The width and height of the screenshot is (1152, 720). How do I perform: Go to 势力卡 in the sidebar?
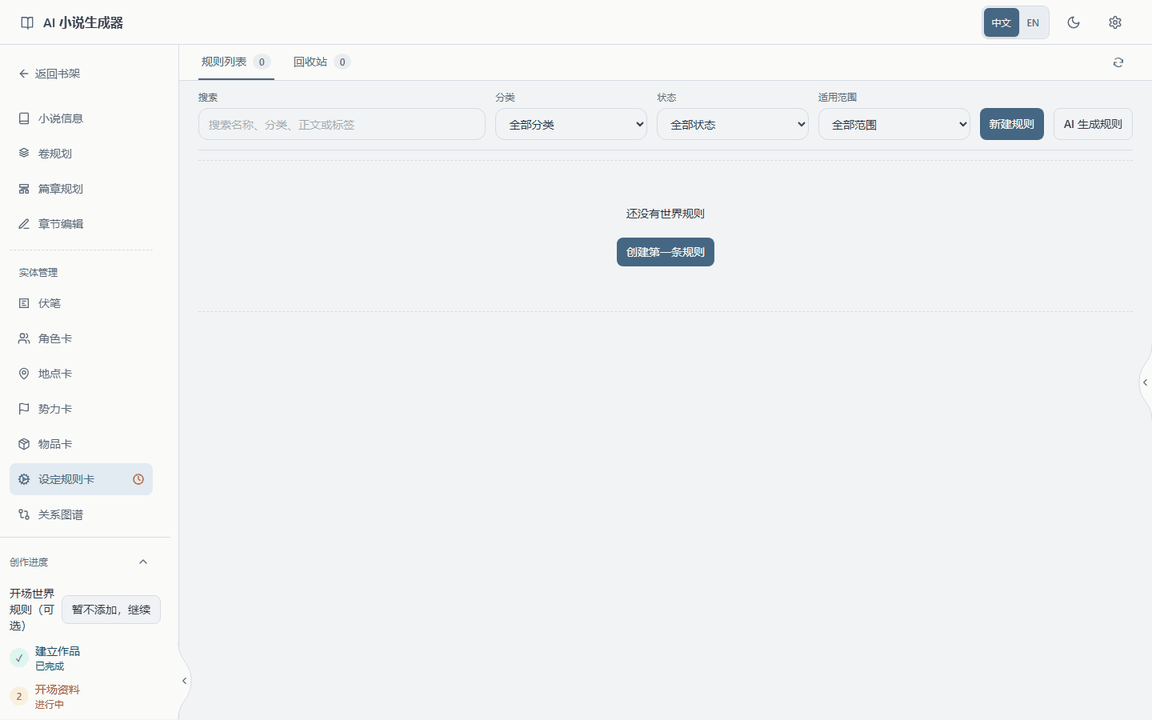(81, 409)
